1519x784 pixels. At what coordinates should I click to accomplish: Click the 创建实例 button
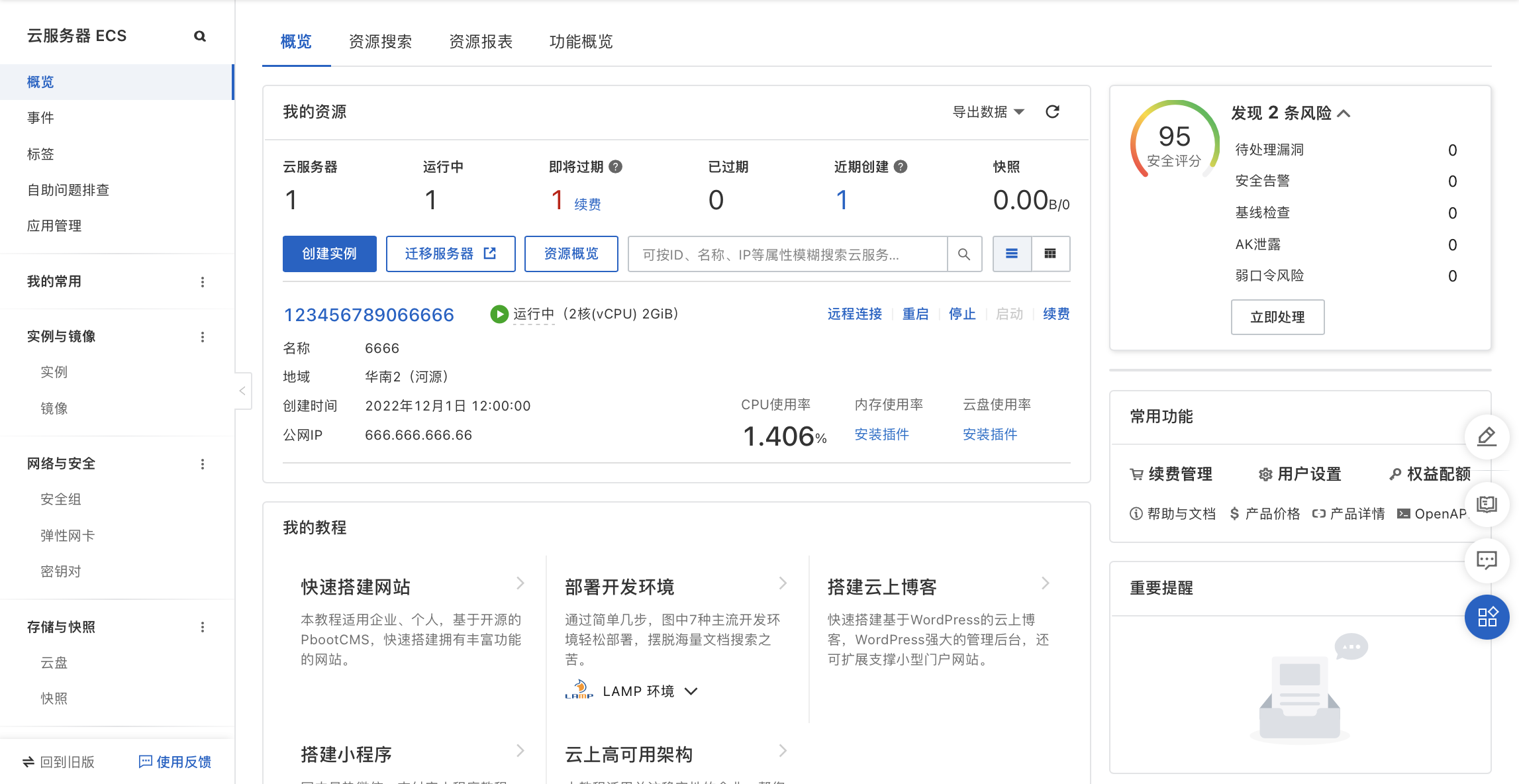(329, 254)
